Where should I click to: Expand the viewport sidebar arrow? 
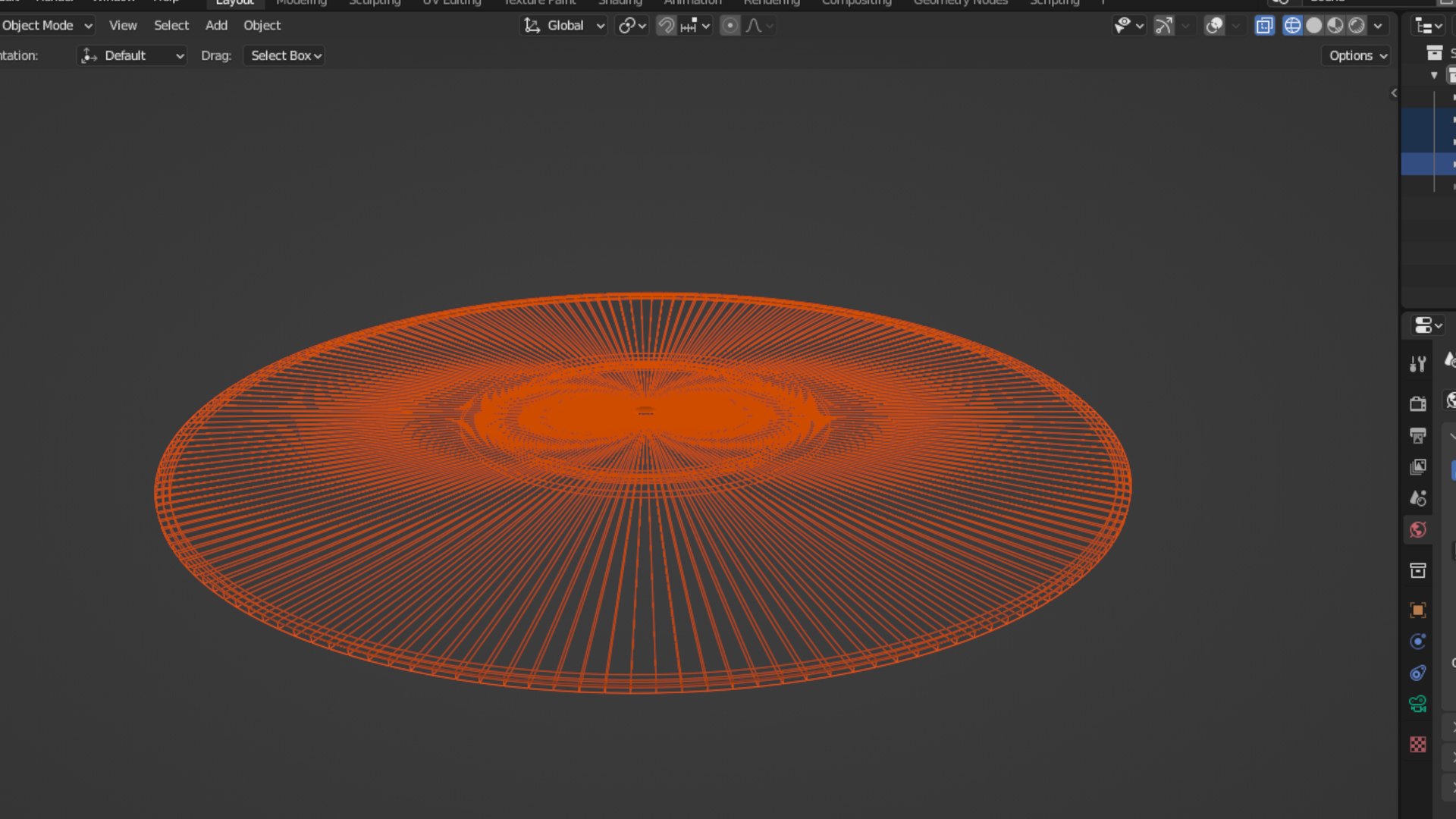coord(1394,93)
